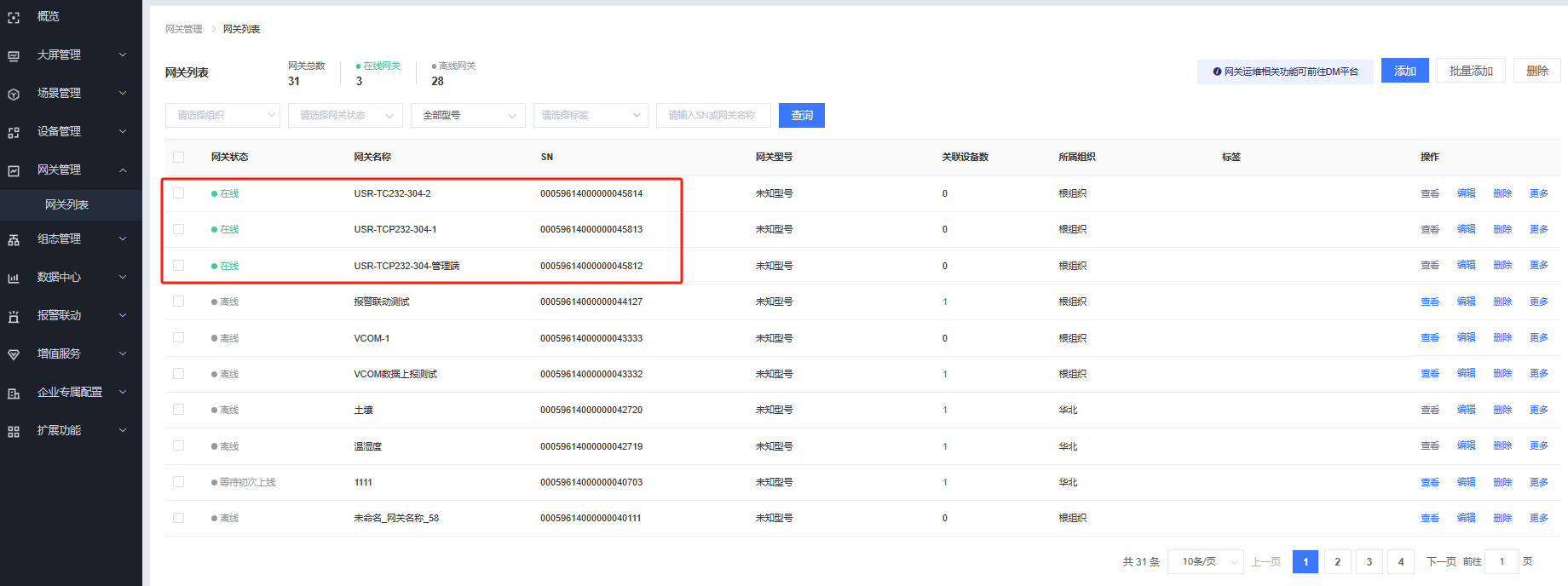
Task: Click the 数据中心 chart icon
Action: (x=14, y=278)
